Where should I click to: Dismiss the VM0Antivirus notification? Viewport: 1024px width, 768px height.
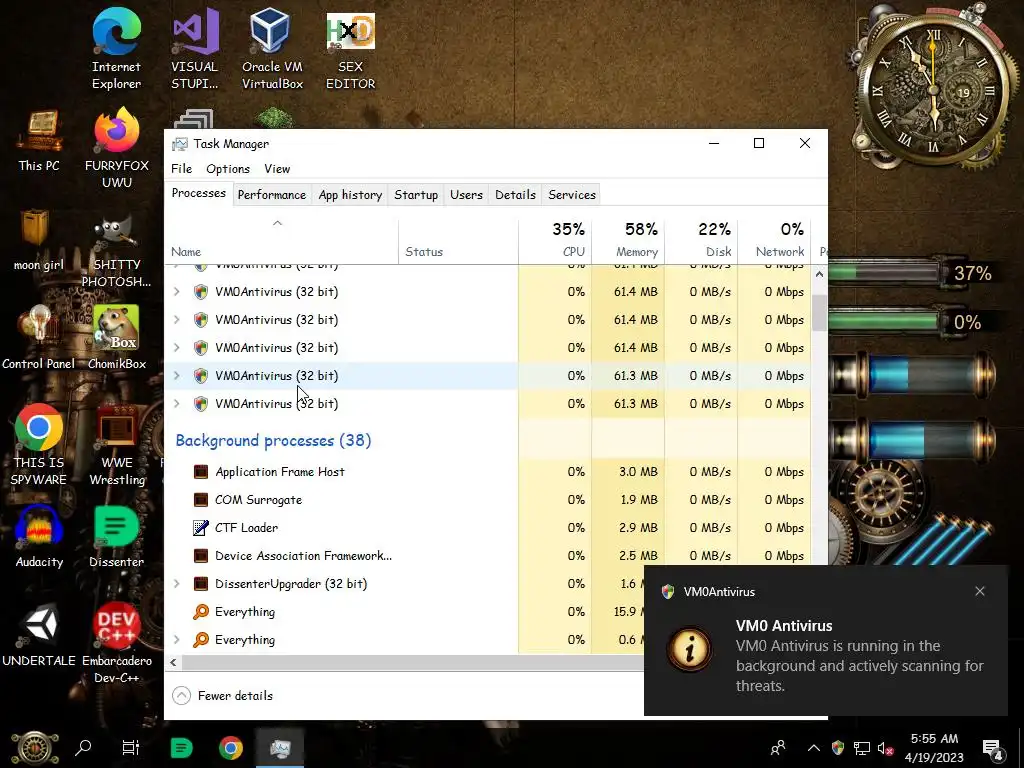[980, 591]
